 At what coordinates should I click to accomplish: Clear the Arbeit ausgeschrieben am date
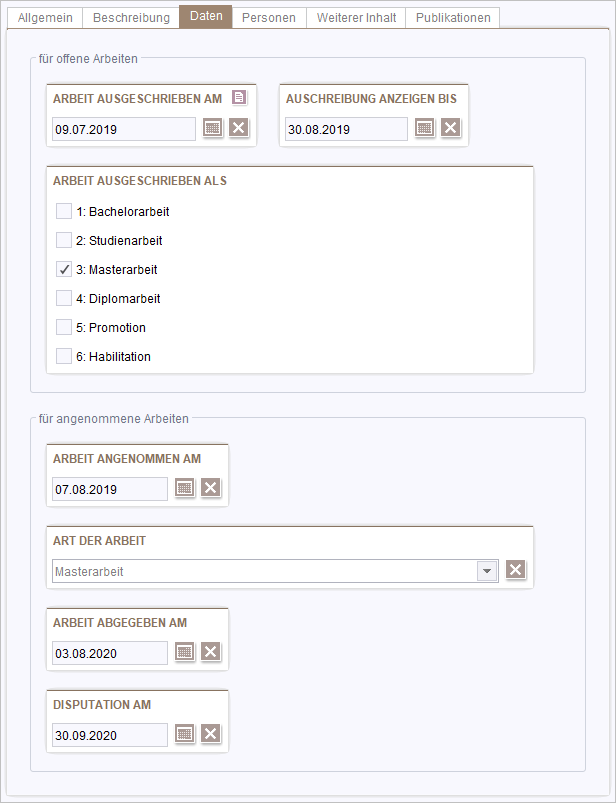click(239, 128)
